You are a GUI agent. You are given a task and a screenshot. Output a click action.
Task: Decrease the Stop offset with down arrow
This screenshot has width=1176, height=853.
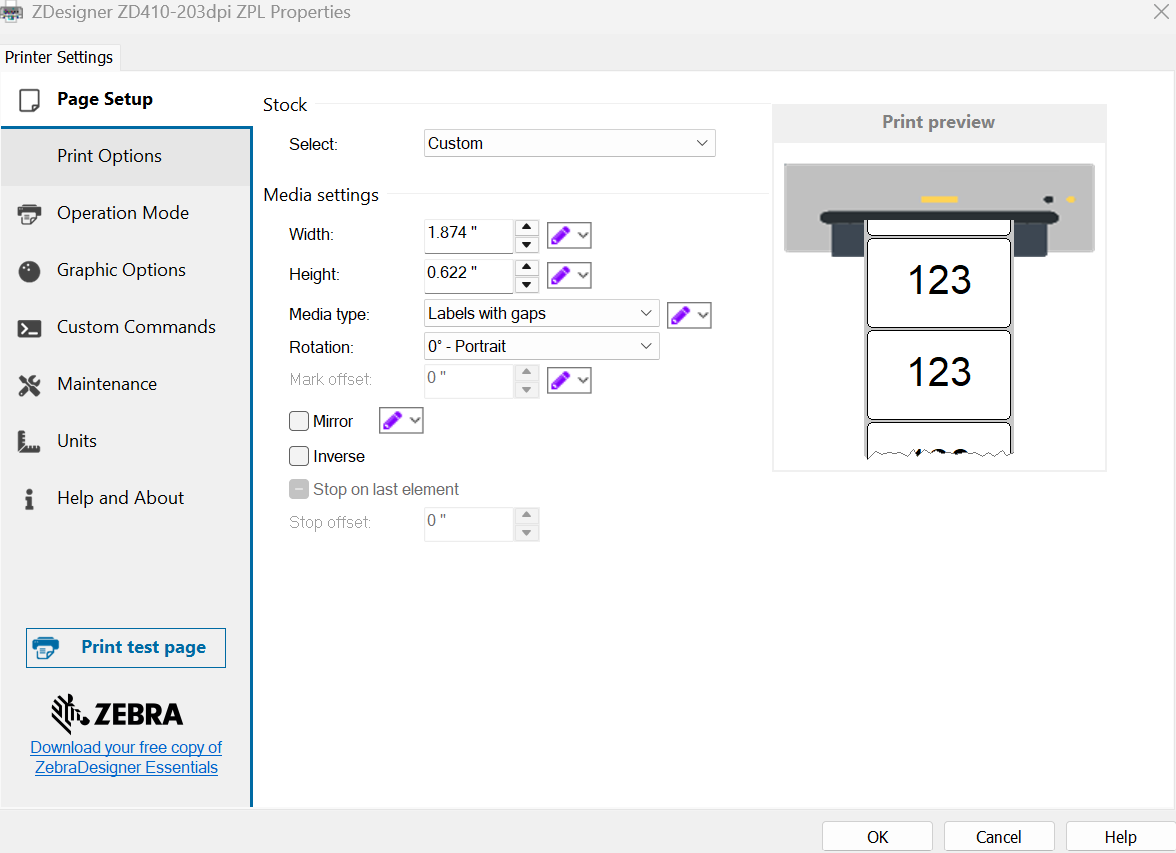[x=526, y=533]
